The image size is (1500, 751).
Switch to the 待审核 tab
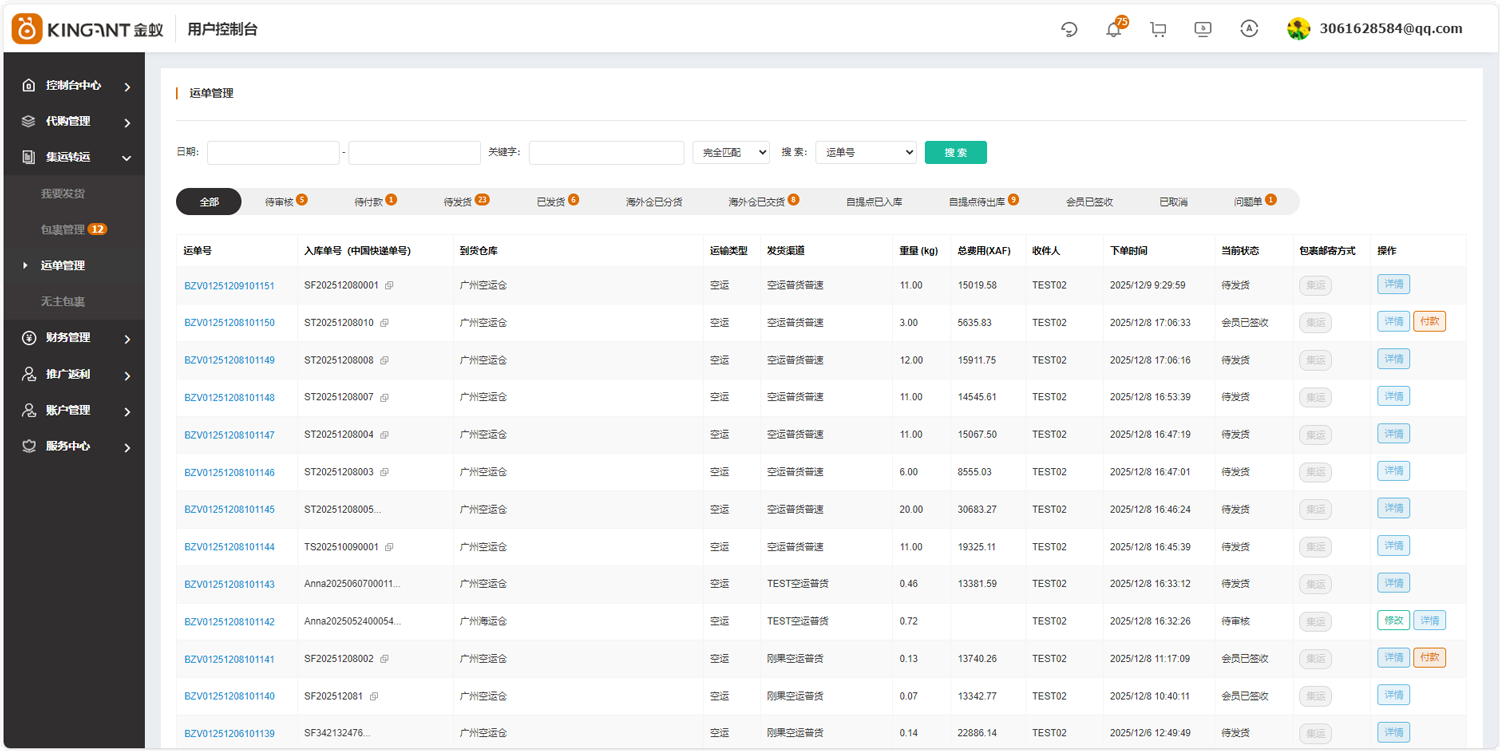coord(279,202)
